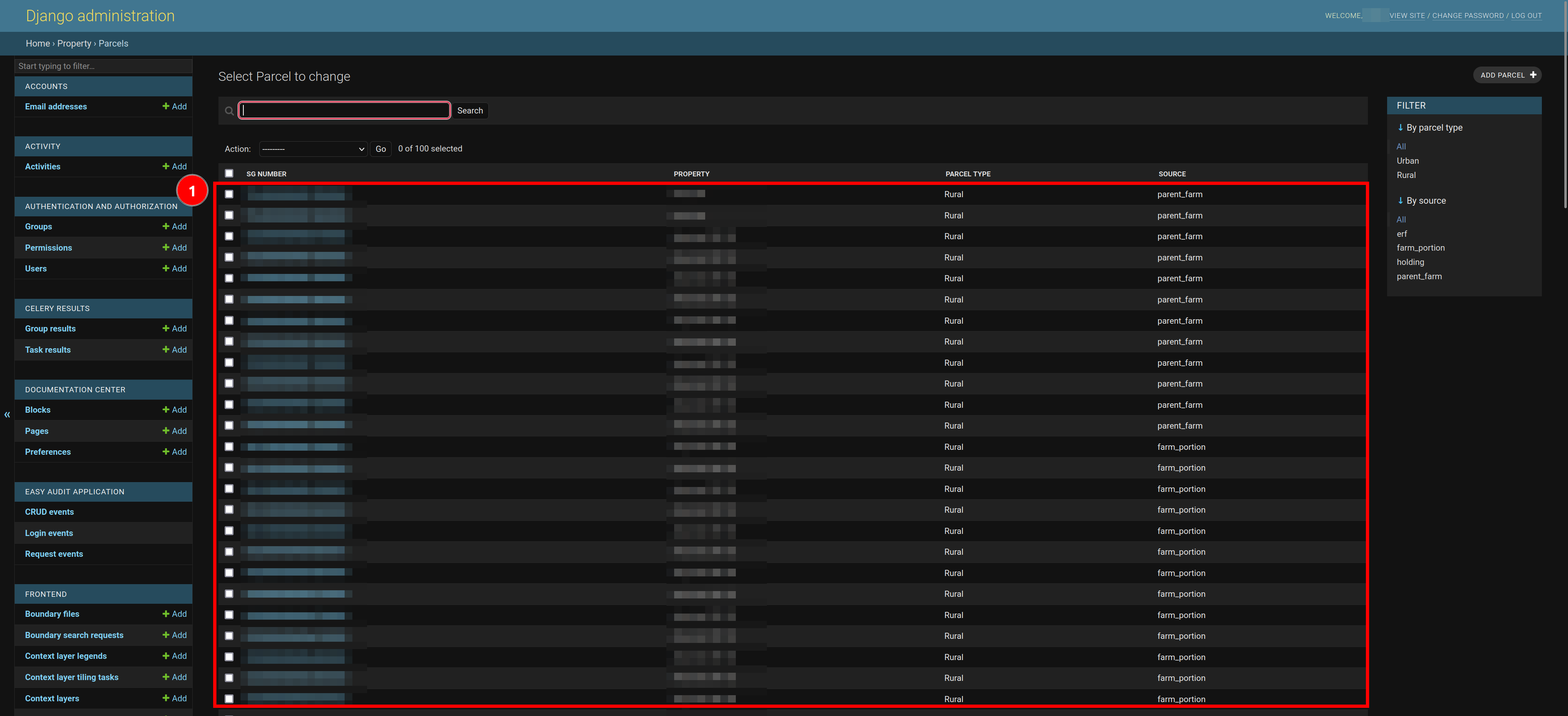1568x716 pixels.
Task: Collapse the sidebar with the double-chevron toggle
Action: (7, 414)
